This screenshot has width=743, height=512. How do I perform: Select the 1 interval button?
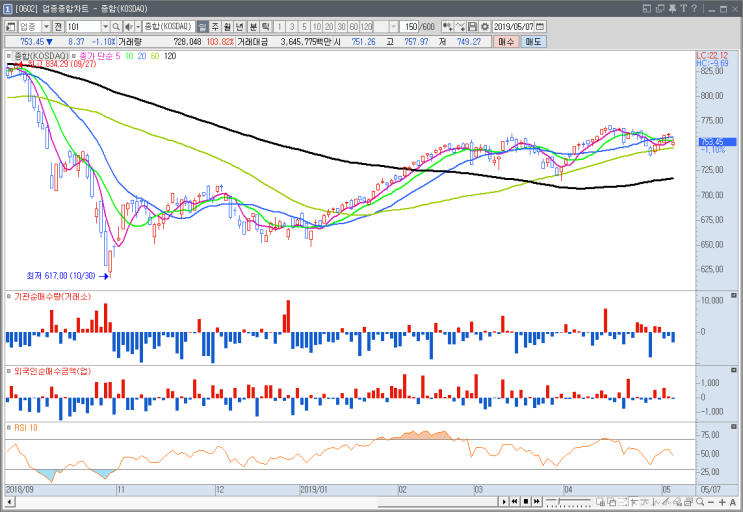(x=280, y=27)
